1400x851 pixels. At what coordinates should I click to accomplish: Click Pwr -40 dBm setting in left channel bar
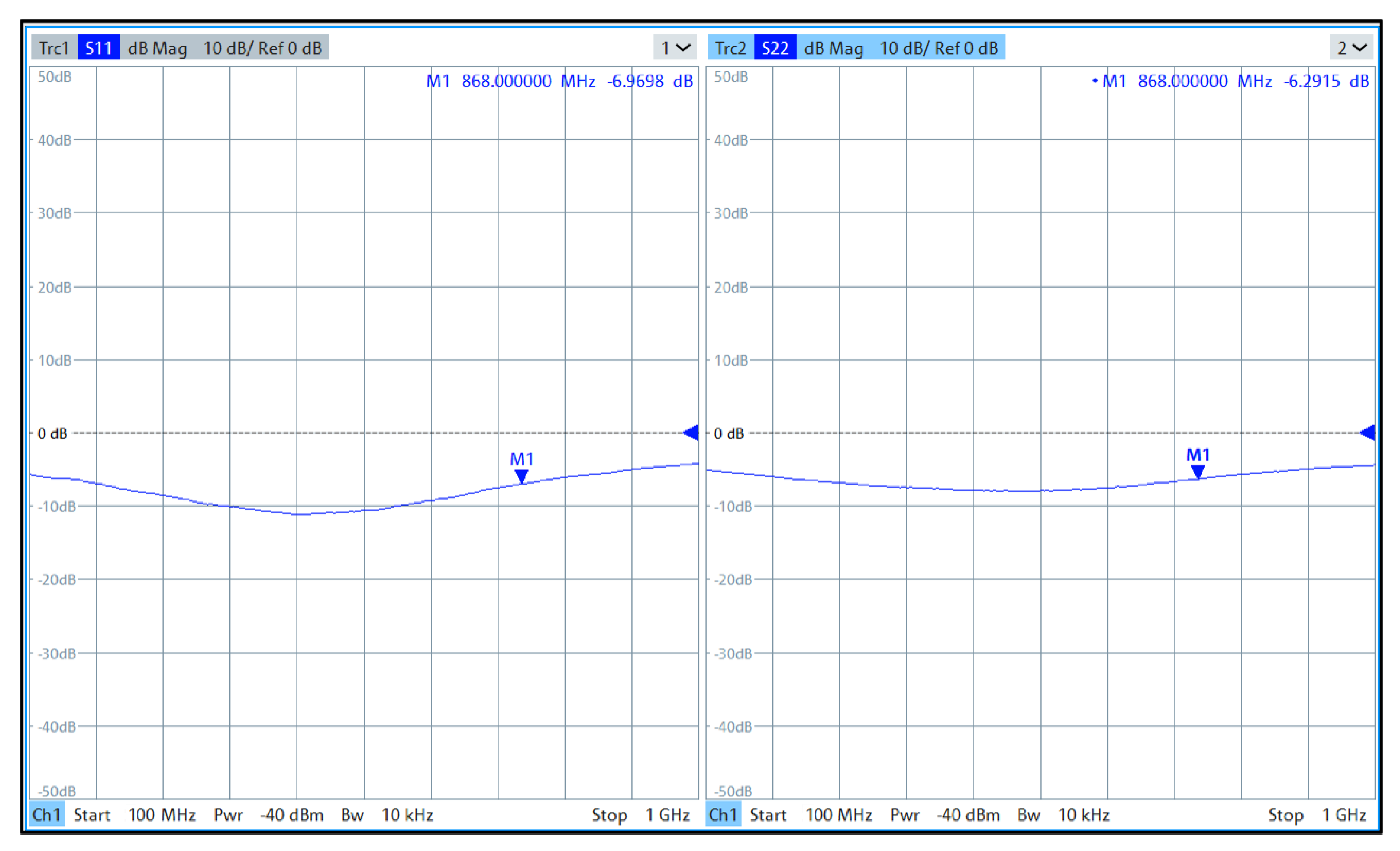[x=268, y=815]
